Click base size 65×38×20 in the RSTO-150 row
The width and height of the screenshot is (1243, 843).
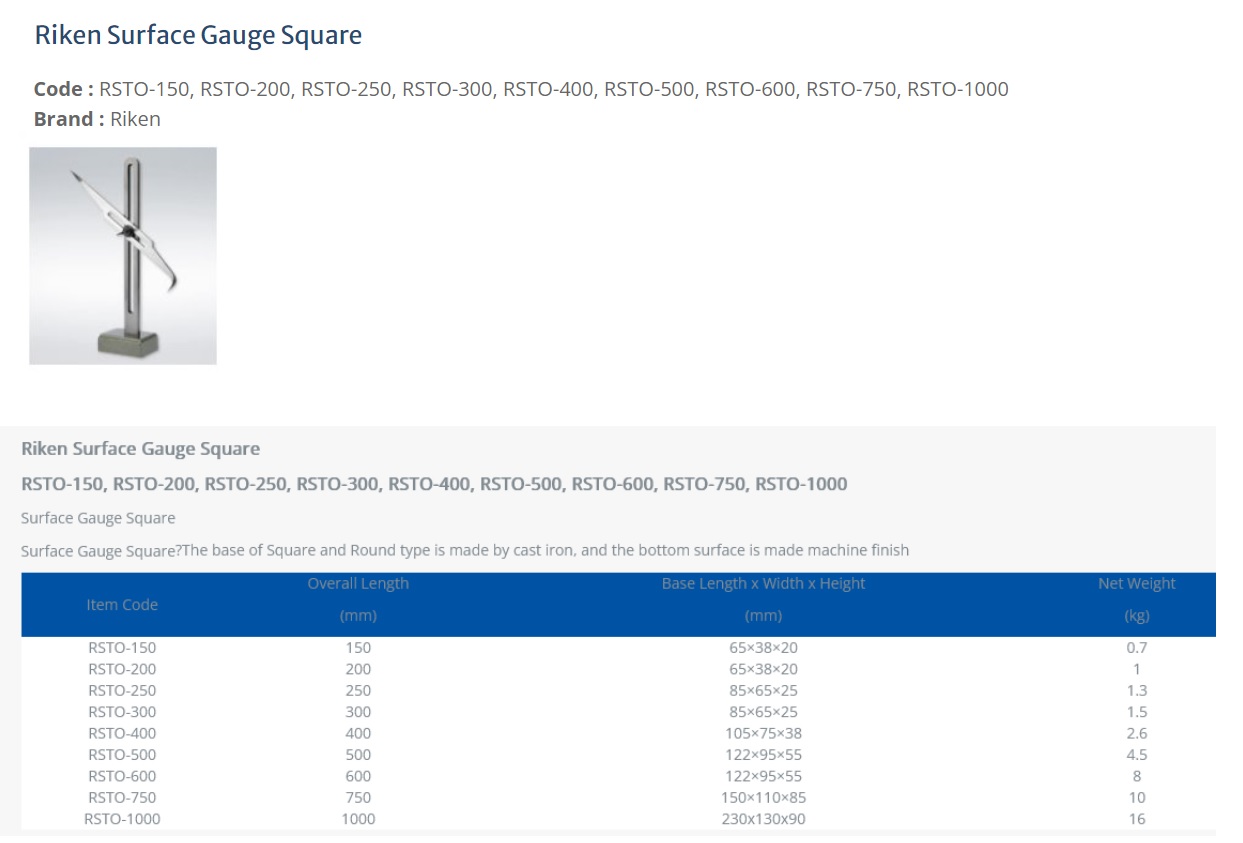click(764, 647)
